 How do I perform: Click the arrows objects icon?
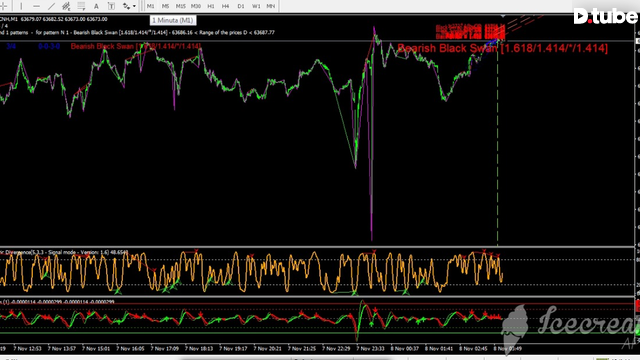pos(127,6)
